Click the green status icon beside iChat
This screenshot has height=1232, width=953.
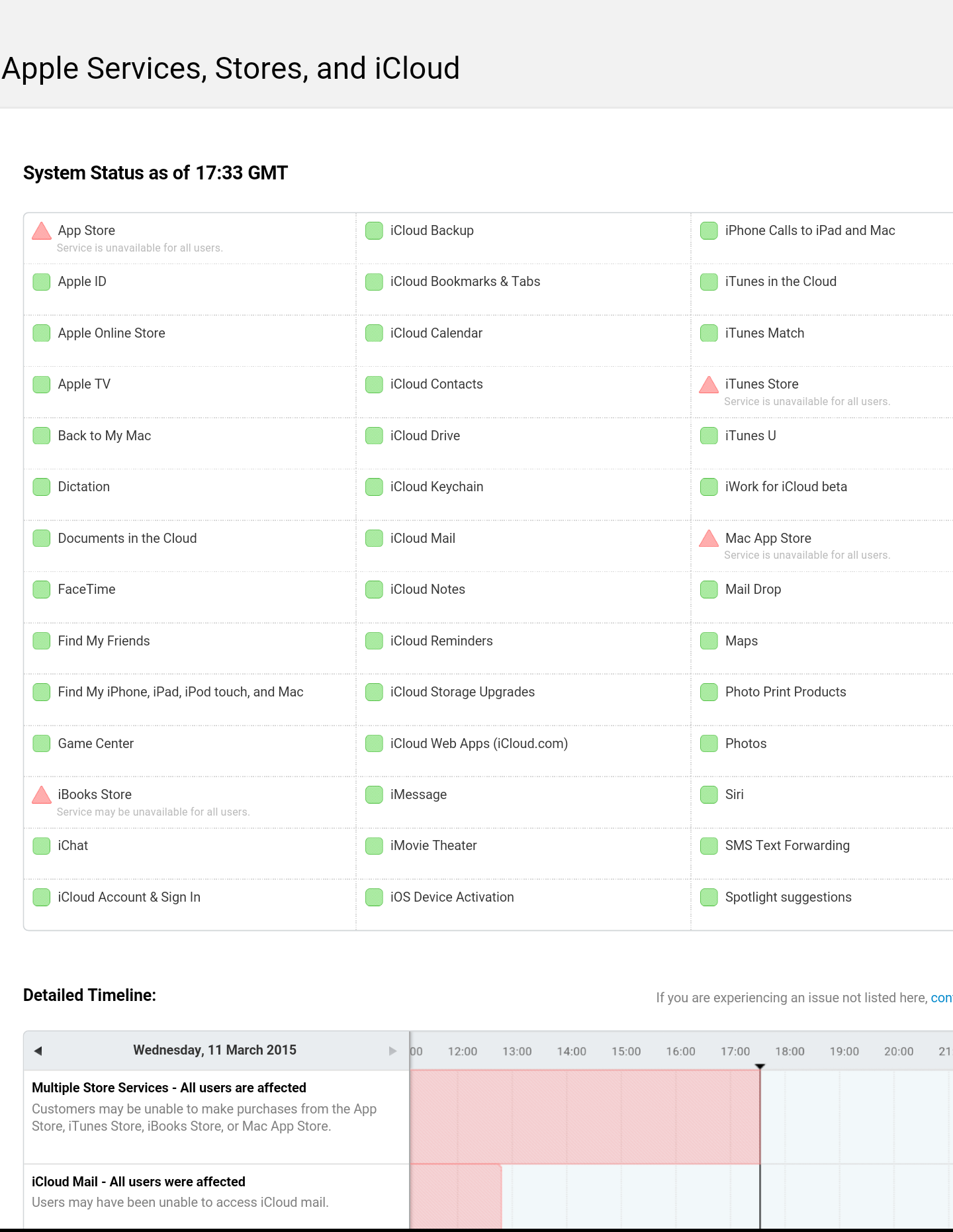click(42, 846)
